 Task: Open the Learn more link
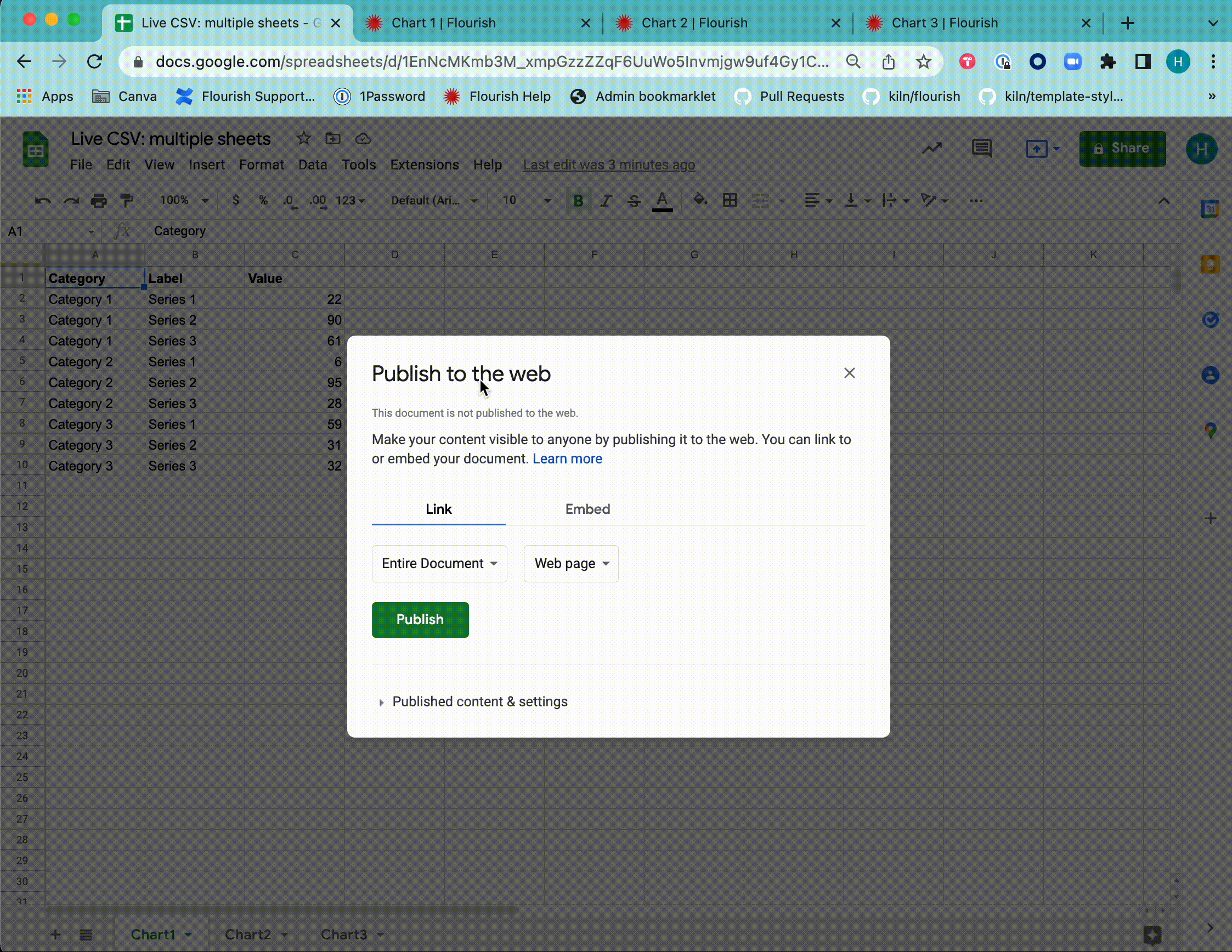tap(567, 458)
